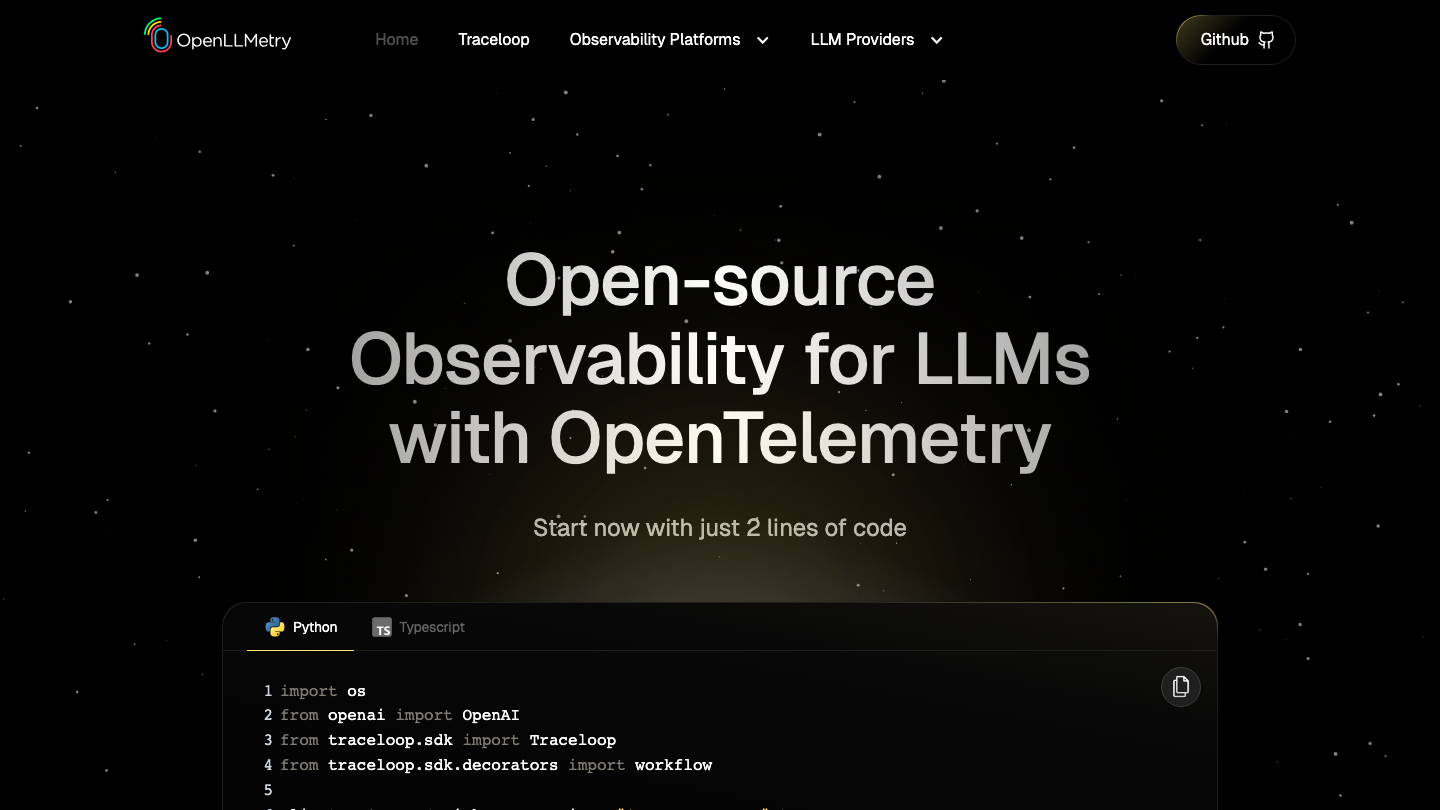Expand the LLM Providers chevron arrow
Viewport: 1440px width, 810px height.
[x=936, y=40]
